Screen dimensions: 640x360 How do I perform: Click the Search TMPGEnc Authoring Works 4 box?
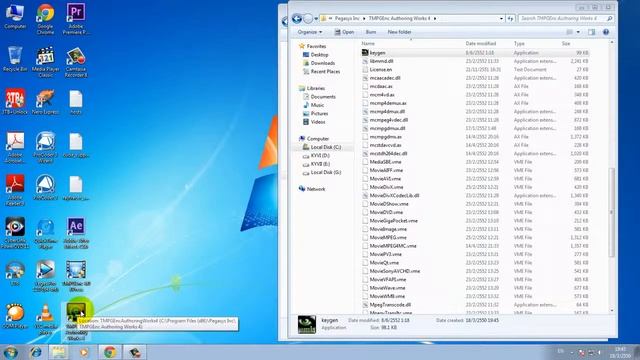(x=566, y=18)
